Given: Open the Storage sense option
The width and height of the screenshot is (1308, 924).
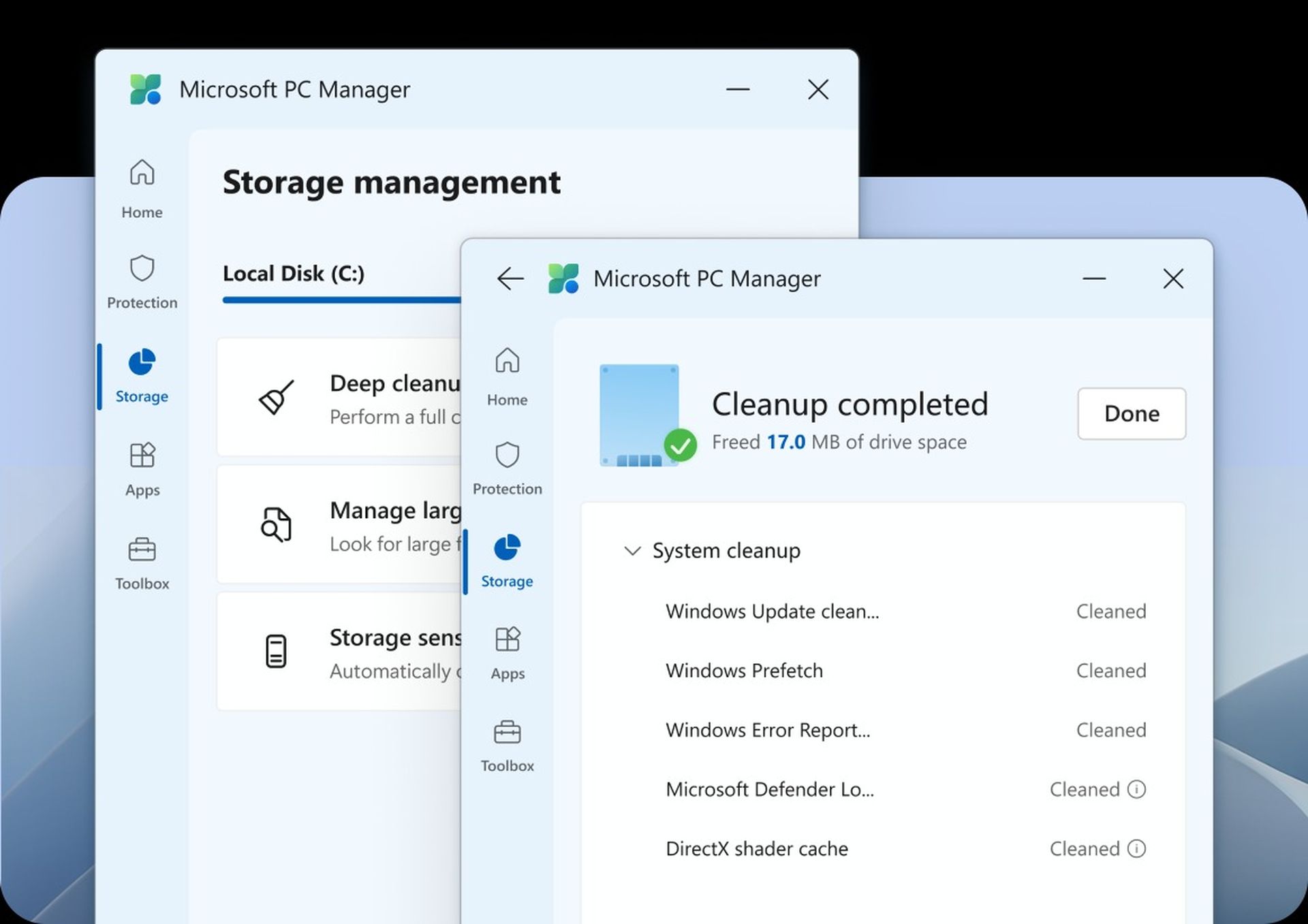Looking at the screenshot, I should 341,652.
